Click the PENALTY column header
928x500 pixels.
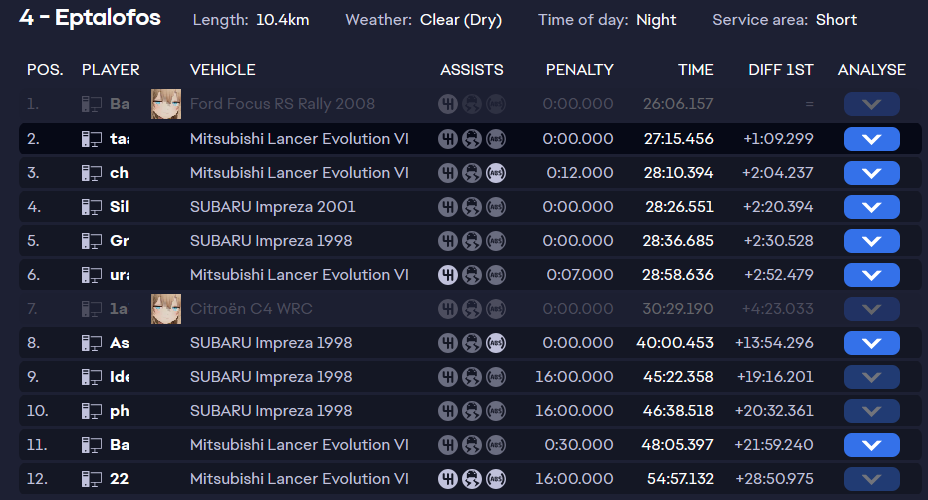click(x=579, y=70)
